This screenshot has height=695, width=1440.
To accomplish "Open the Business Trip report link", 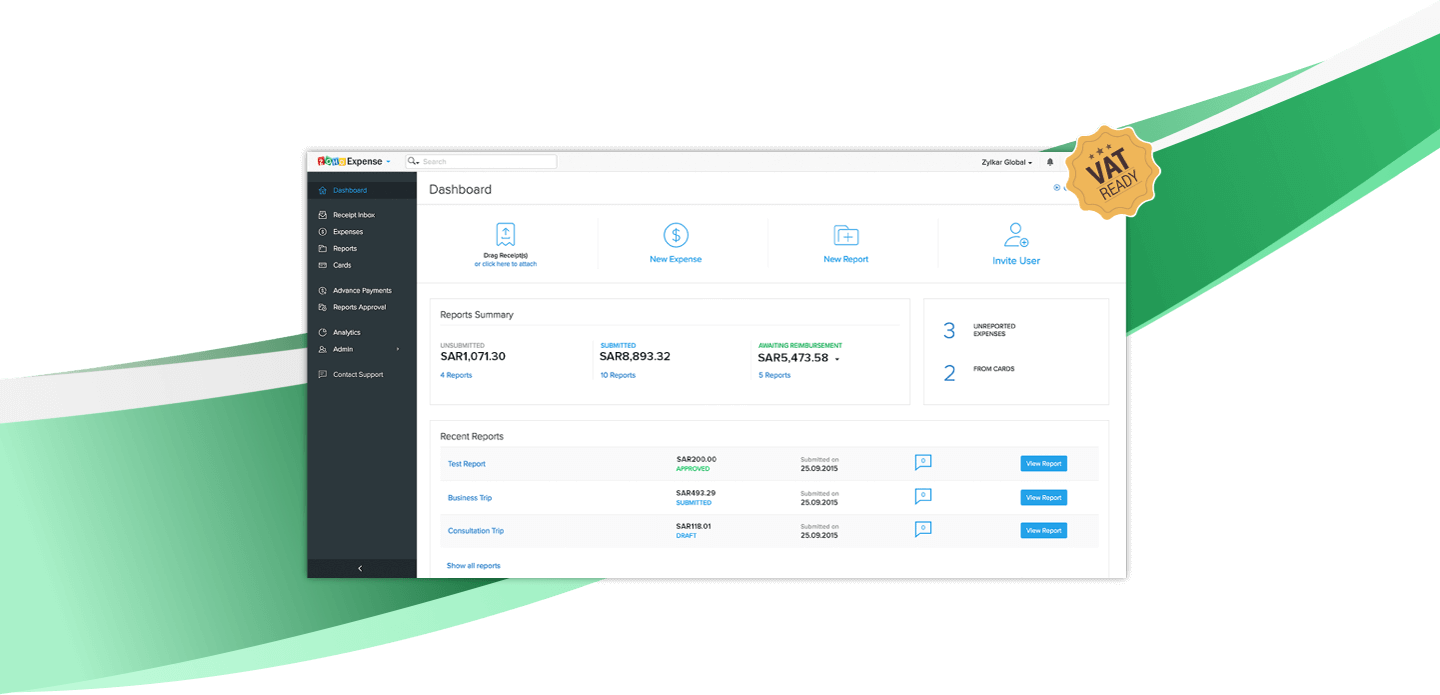I will pos(470,498).
